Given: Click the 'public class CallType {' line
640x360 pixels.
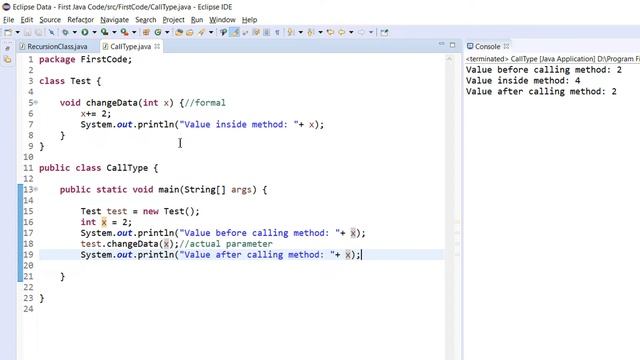Looking at the screenshot, I should 98,168.
